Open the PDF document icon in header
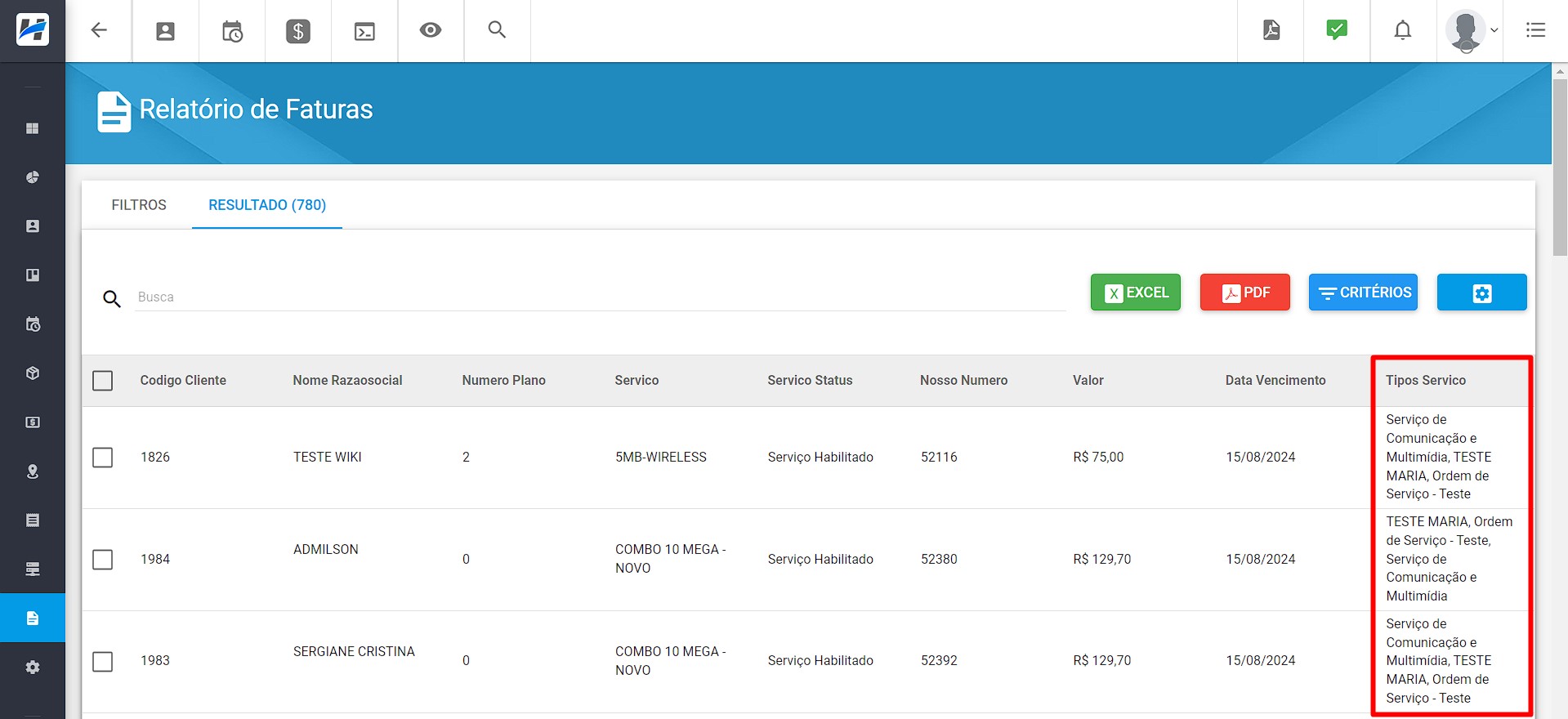This screenshot has width=1568, height=719. point(1271,31)
